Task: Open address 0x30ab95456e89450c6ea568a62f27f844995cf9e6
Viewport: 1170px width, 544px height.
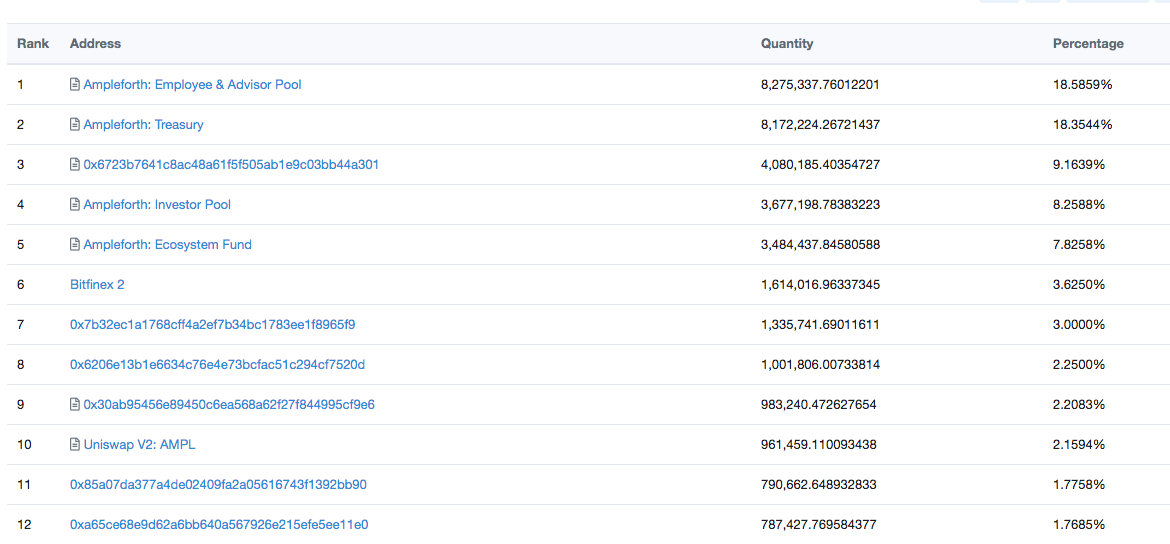Action: tap(229, 404)
